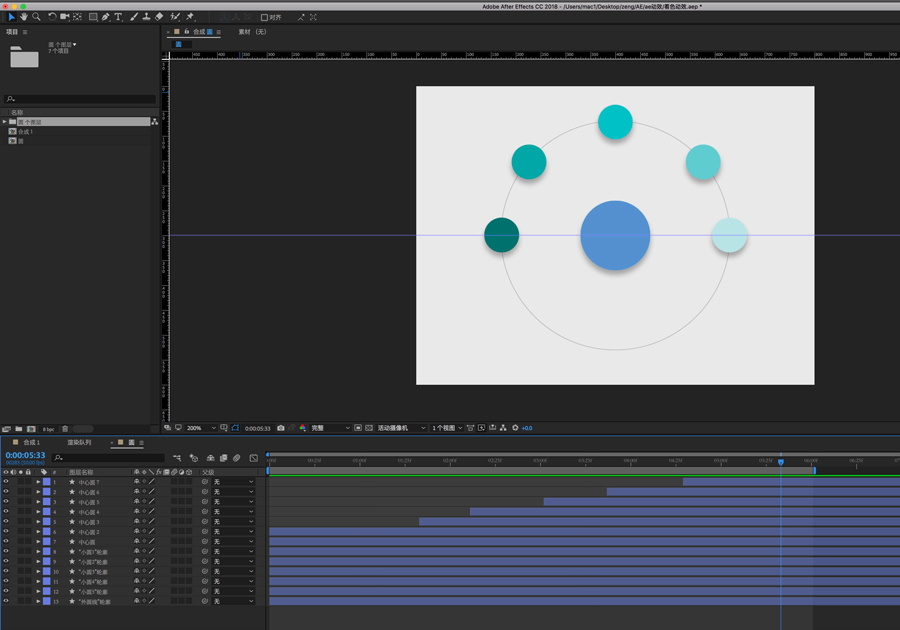The image size is (900, 630).
Task: Open the composition flowchart icon in viewer bar
Action: click(503, 428)
